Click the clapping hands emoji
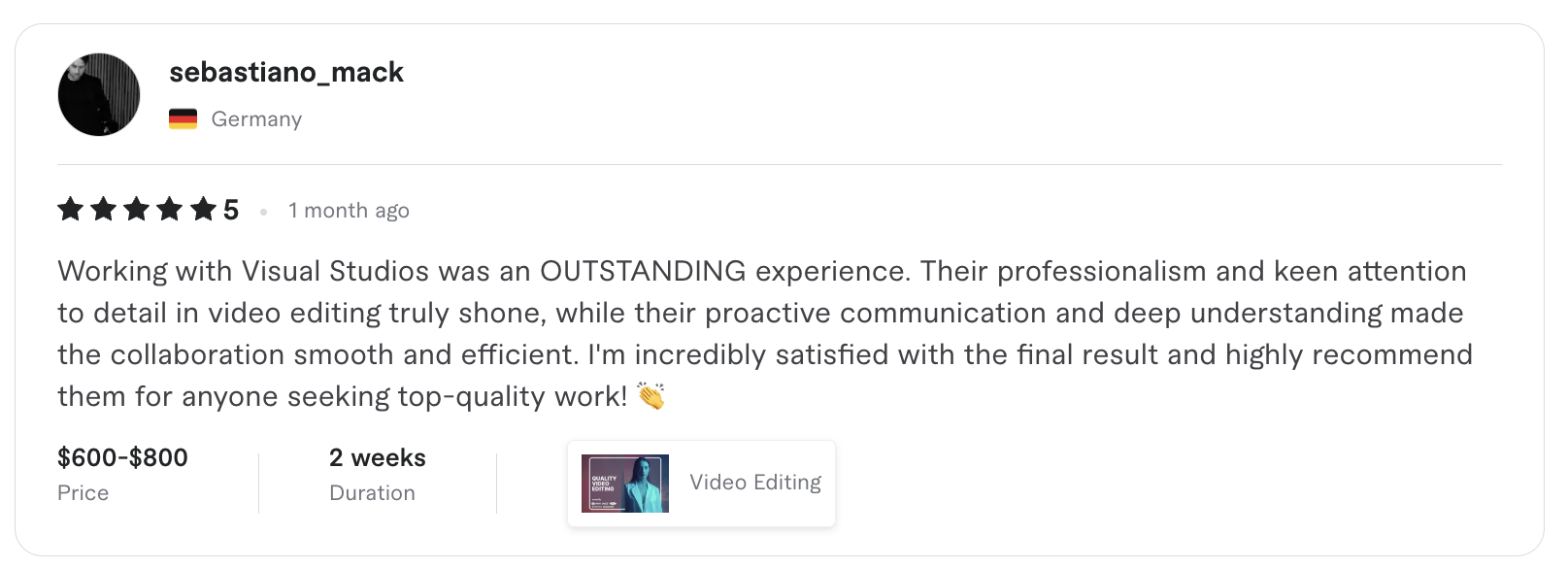 tap(651, 396)
